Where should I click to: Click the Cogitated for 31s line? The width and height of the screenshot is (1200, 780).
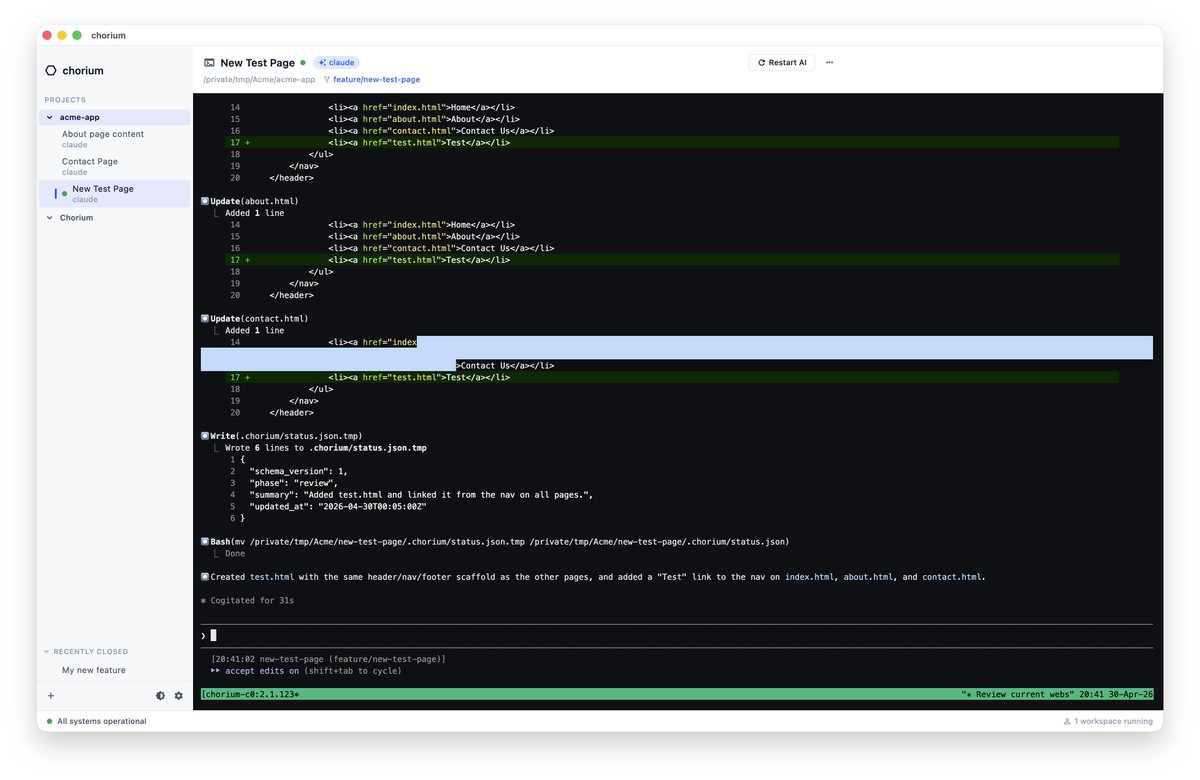click(x=247, y=601)
